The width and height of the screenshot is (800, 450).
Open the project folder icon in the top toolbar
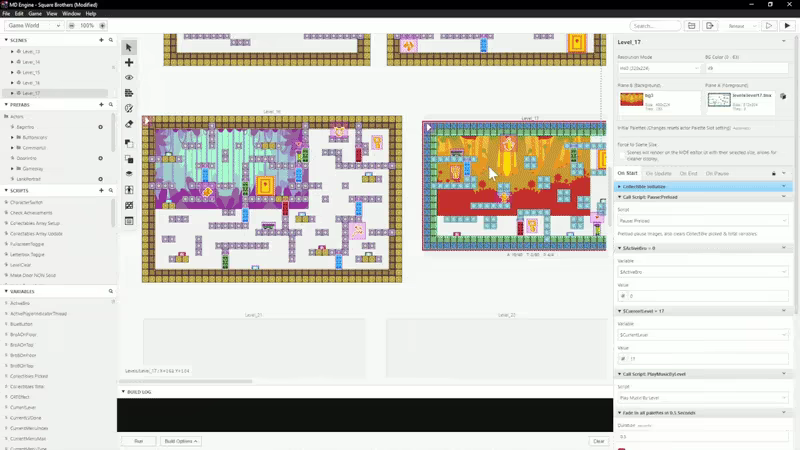click(691, 26)
